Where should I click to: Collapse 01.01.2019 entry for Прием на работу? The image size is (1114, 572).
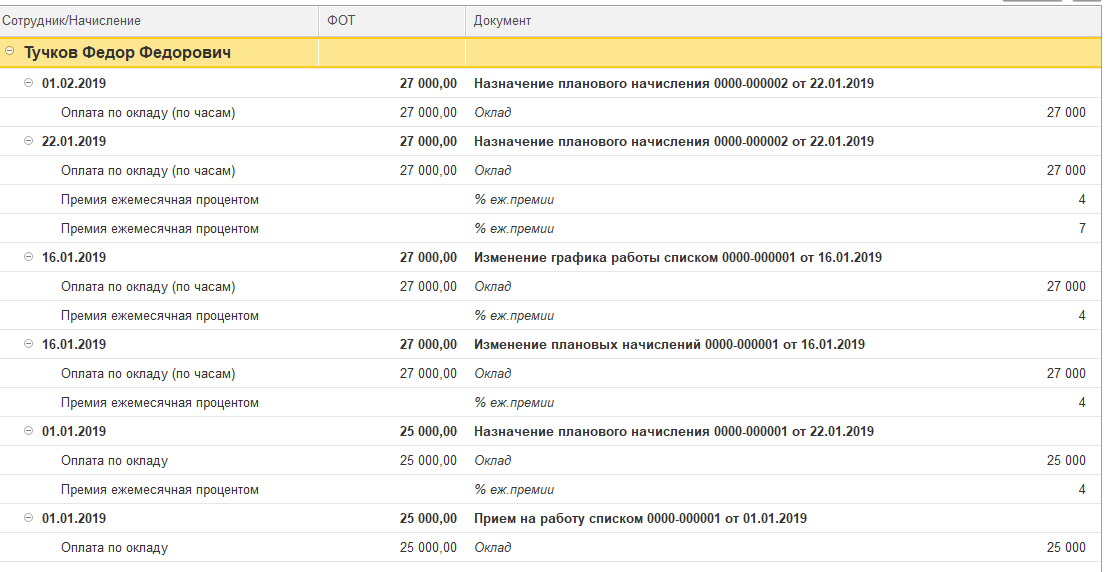(x=28, y=518)
